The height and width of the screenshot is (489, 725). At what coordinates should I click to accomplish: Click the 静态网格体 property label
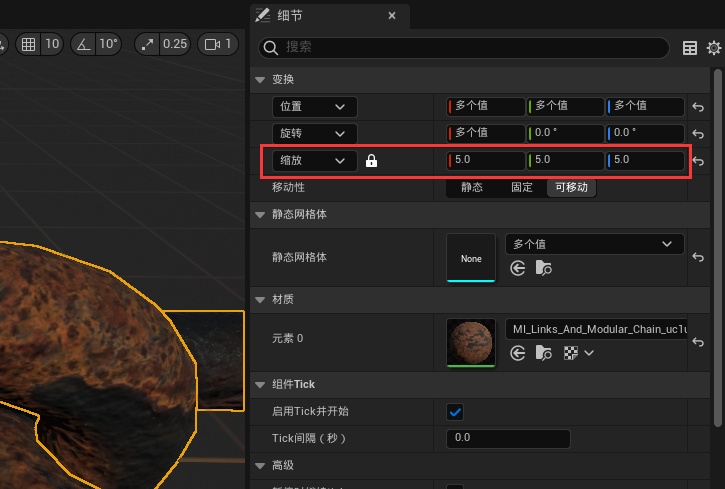coord(299,257)
